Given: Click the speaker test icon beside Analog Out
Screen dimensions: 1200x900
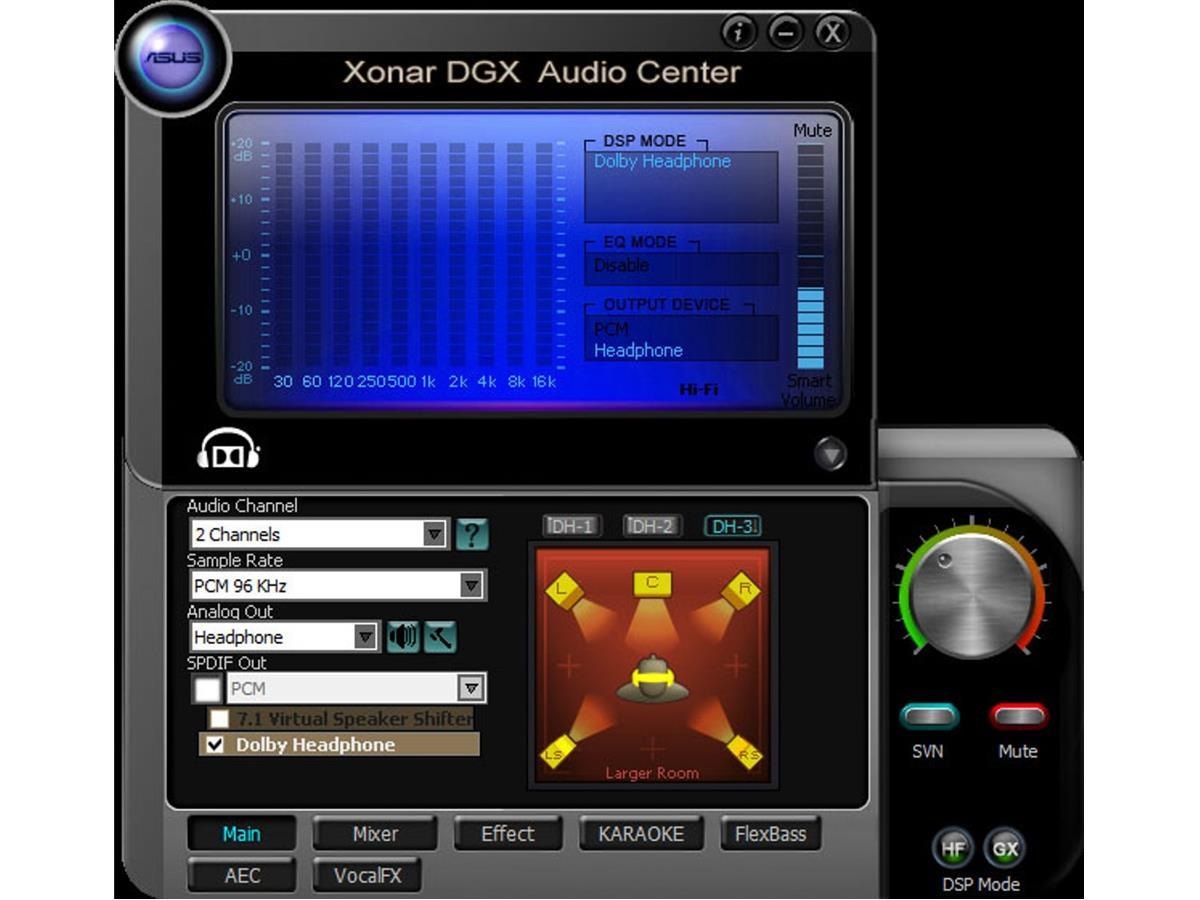Looking at the screenshot, I should [x=403, y=637].
